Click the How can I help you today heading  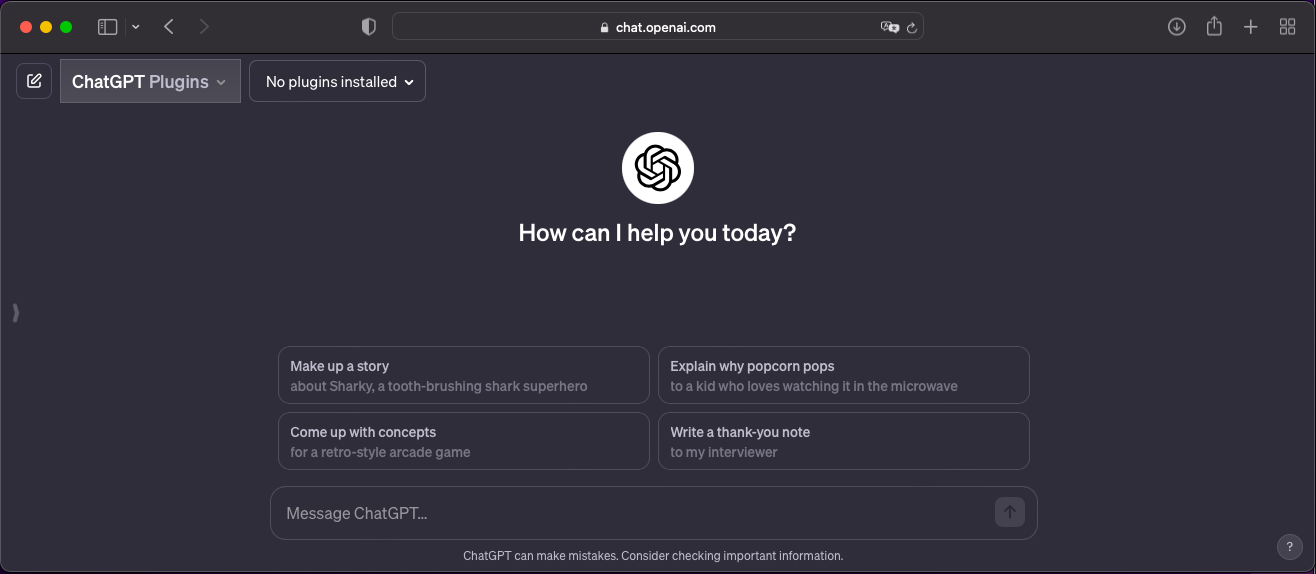658,233
